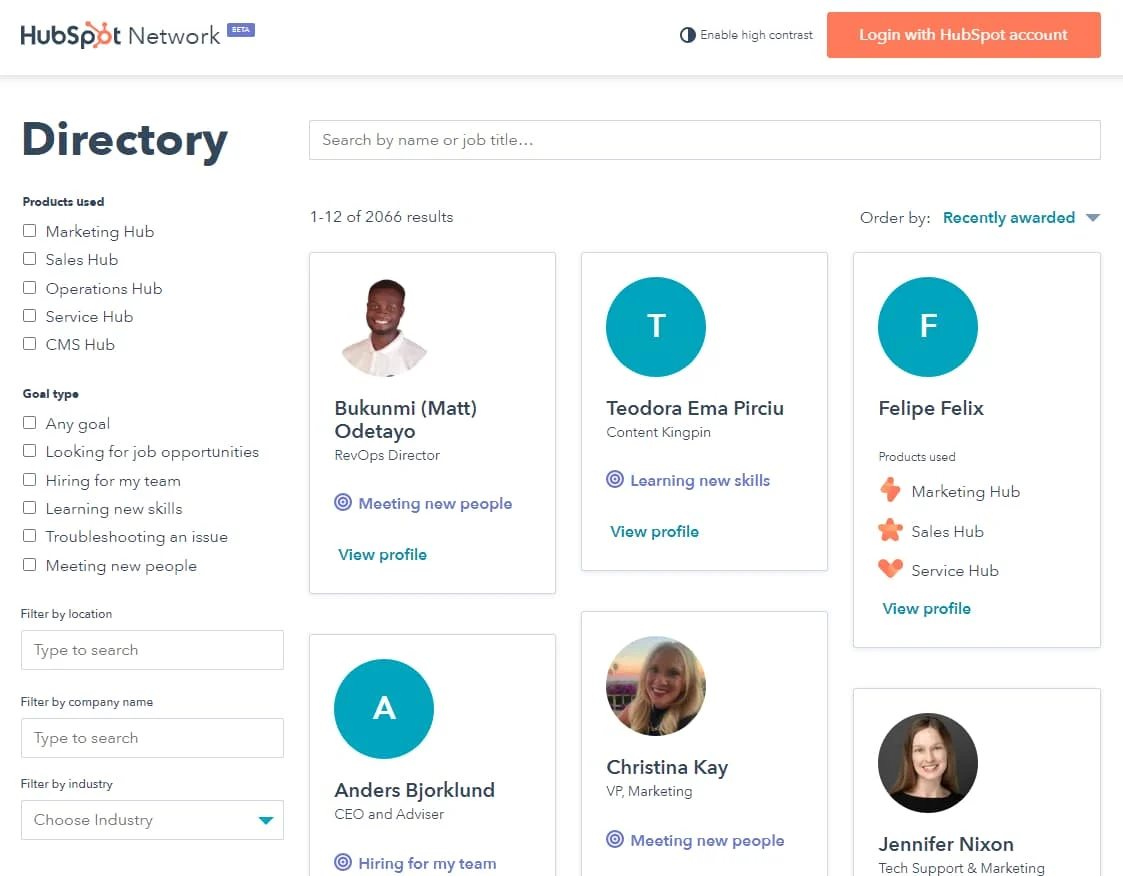This screenshot has width=1123, height=876.
Task: Click the Order by dropdown arrow
Action: tap(1093, 218)
